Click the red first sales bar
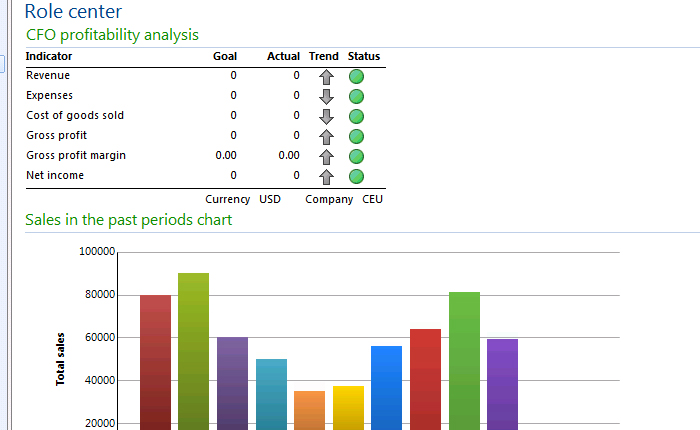 click(x=155, y=360)
